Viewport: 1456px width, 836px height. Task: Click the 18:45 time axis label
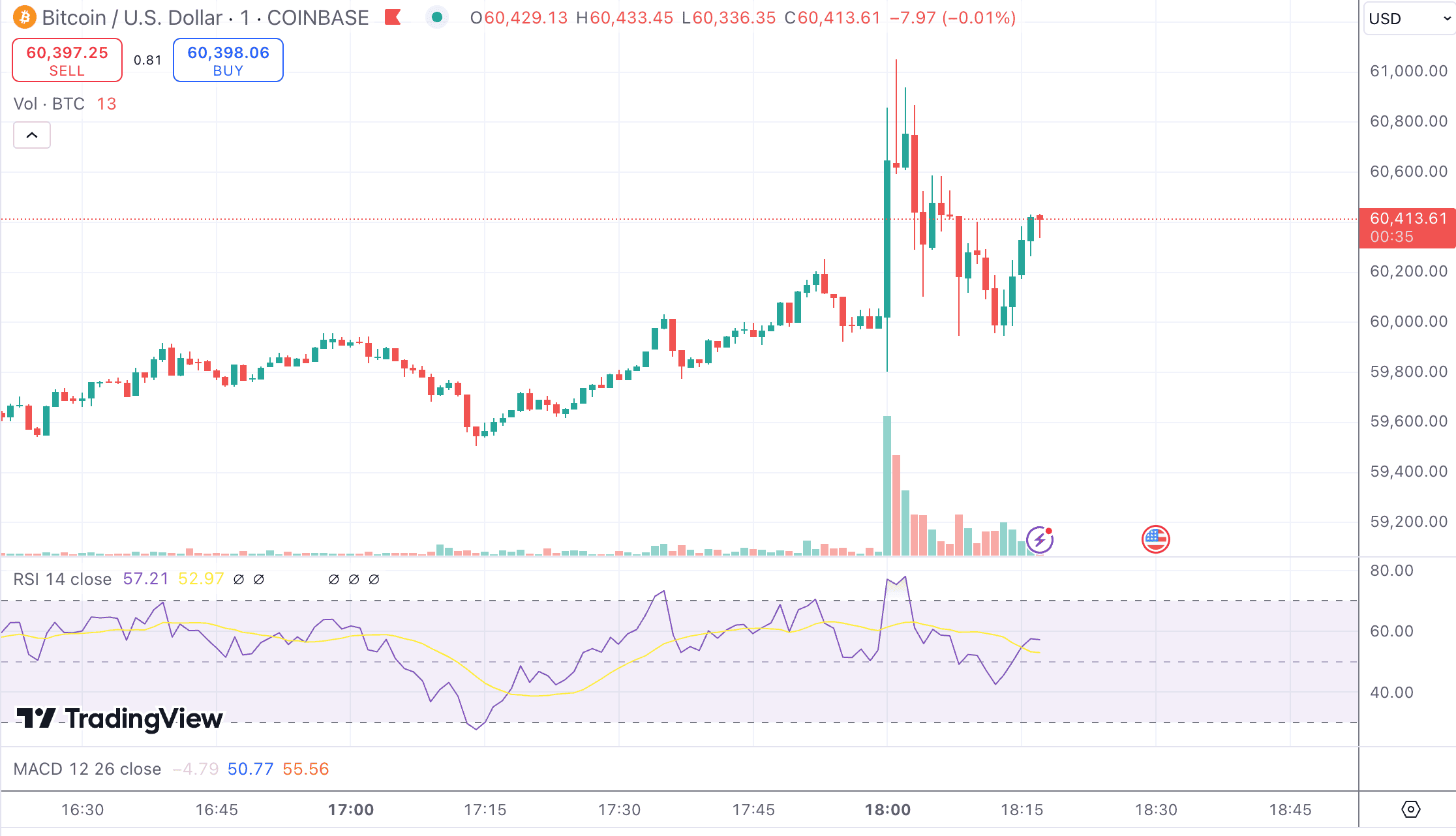click(1290, 810)
